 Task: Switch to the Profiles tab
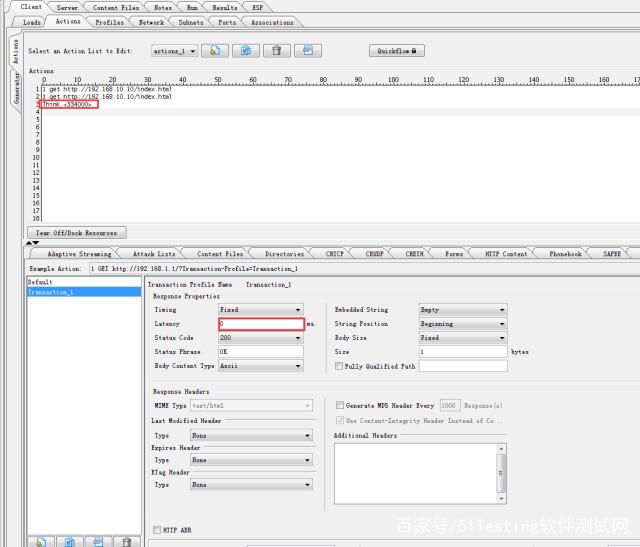(x=109, y=22)
